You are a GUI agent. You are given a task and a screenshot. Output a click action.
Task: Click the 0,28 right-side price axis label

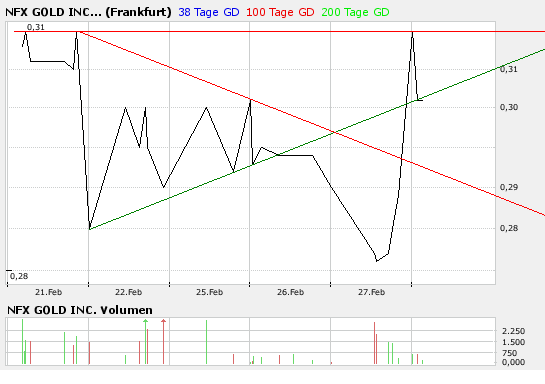(x=509, y=228)
